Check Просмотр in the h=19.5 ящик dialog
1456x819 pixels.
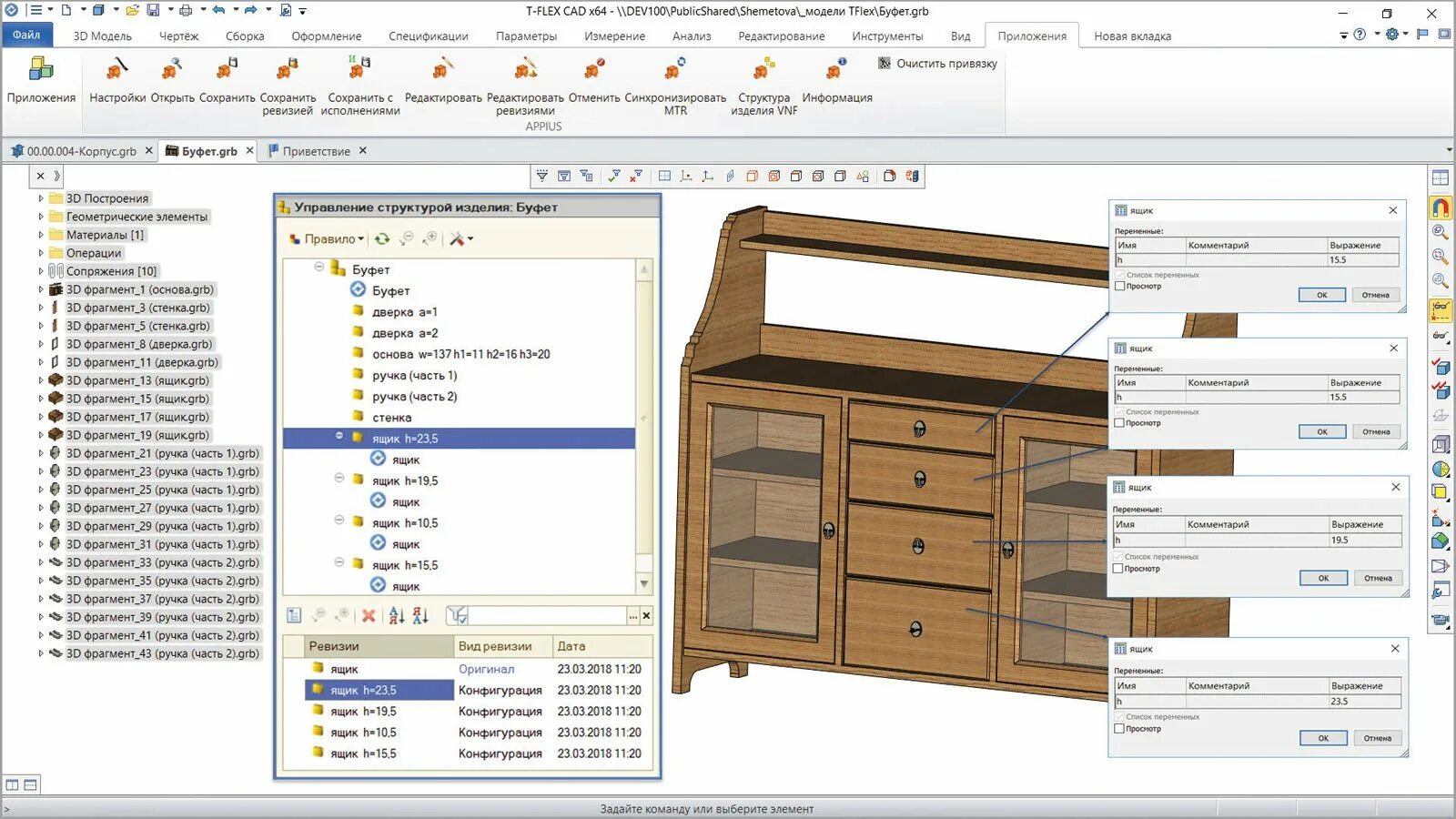(x=1118, y=569)
